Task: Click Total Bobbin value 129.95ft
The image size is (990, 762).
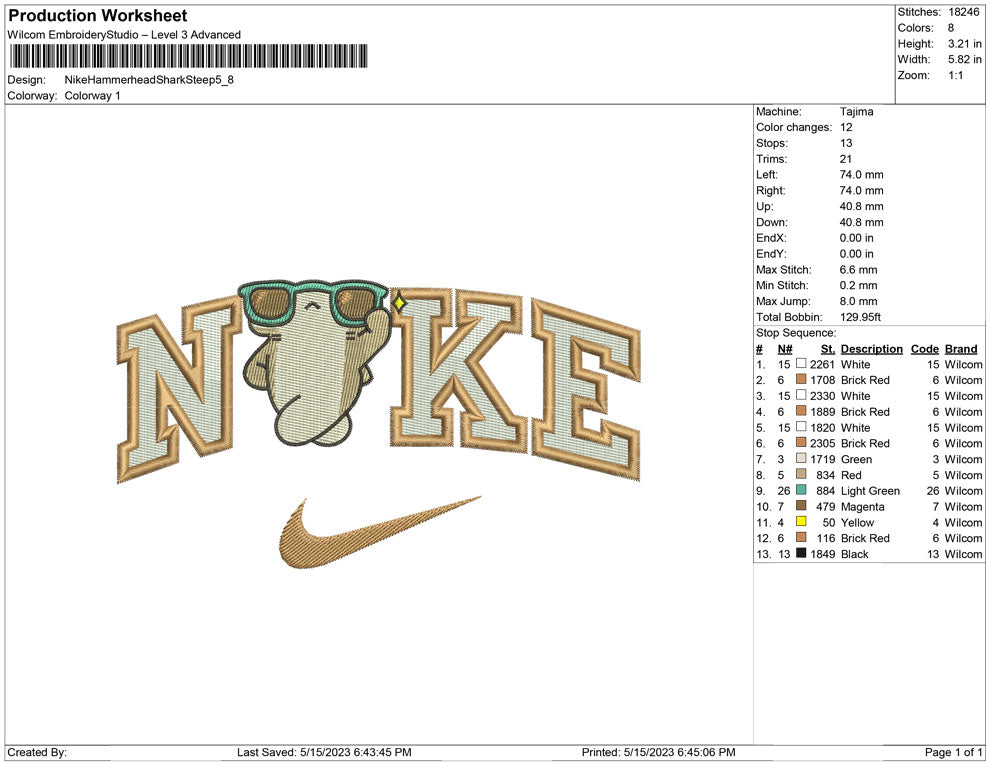Action: pyautogui.click(x=861, y=317)
